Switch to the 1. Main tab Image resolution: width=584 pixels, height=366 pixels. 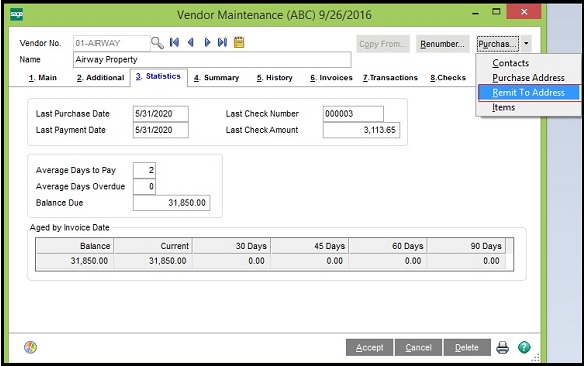43,77
